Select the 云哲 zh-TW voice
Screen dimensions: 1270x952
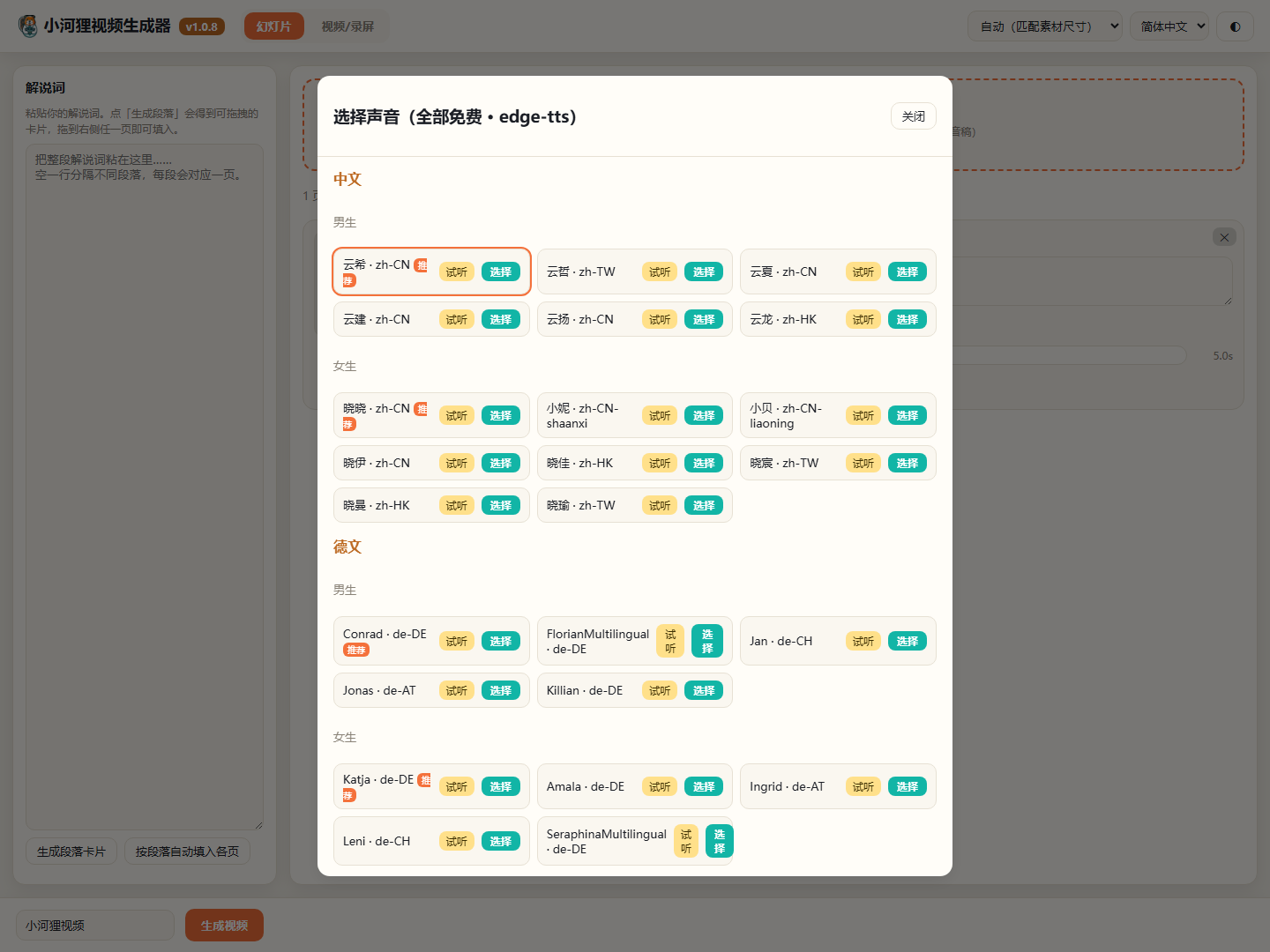click(704, 272)
